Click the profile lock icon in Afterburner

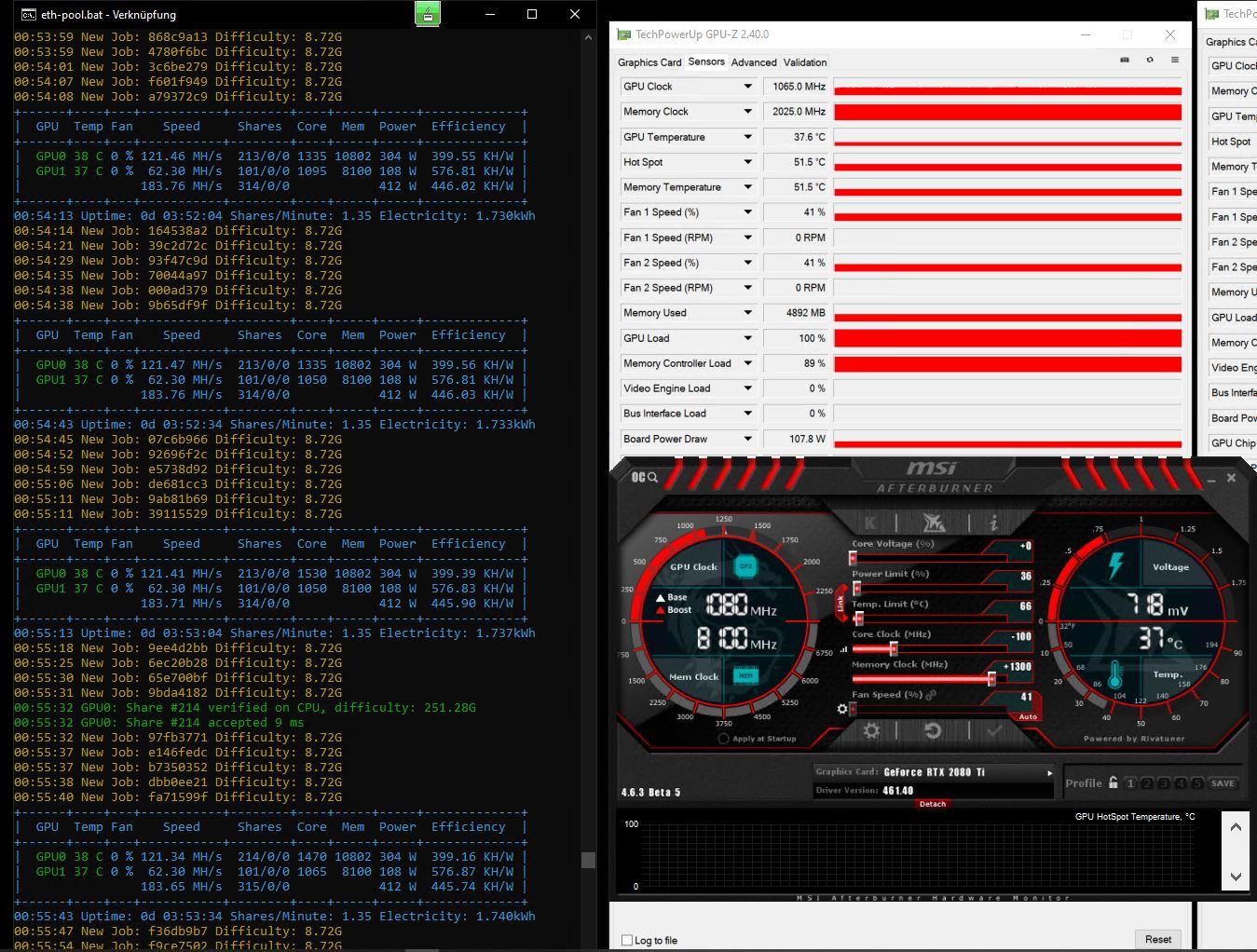point(1113,782)
